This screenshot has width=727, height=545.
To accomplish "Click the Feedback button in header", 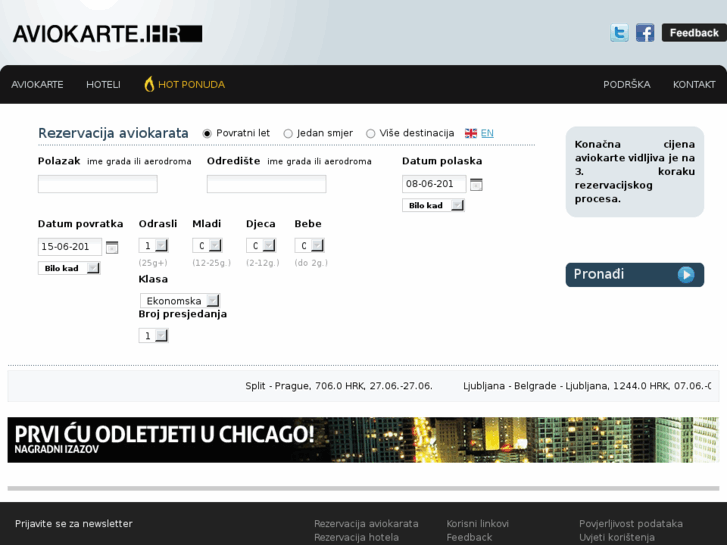I will [694, 33].
